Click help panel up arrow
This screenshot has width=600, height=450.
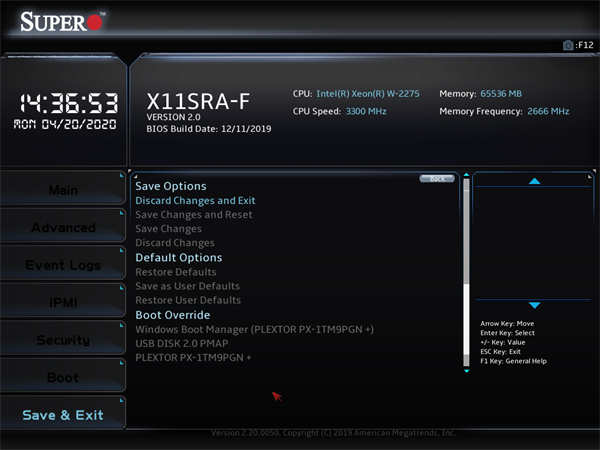coord(534,181)
